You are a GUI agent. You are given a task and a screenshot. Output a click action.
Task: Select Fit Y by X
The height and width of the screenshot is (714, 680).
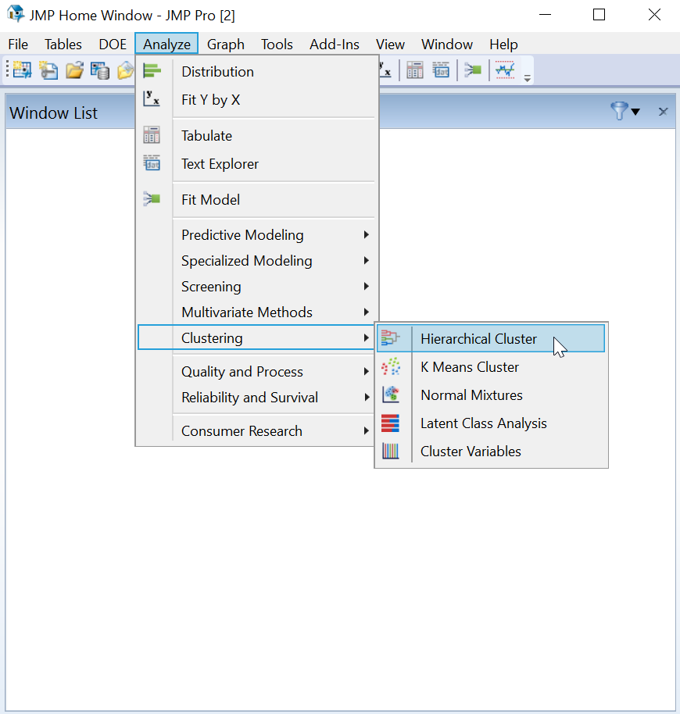pos(258,100)
